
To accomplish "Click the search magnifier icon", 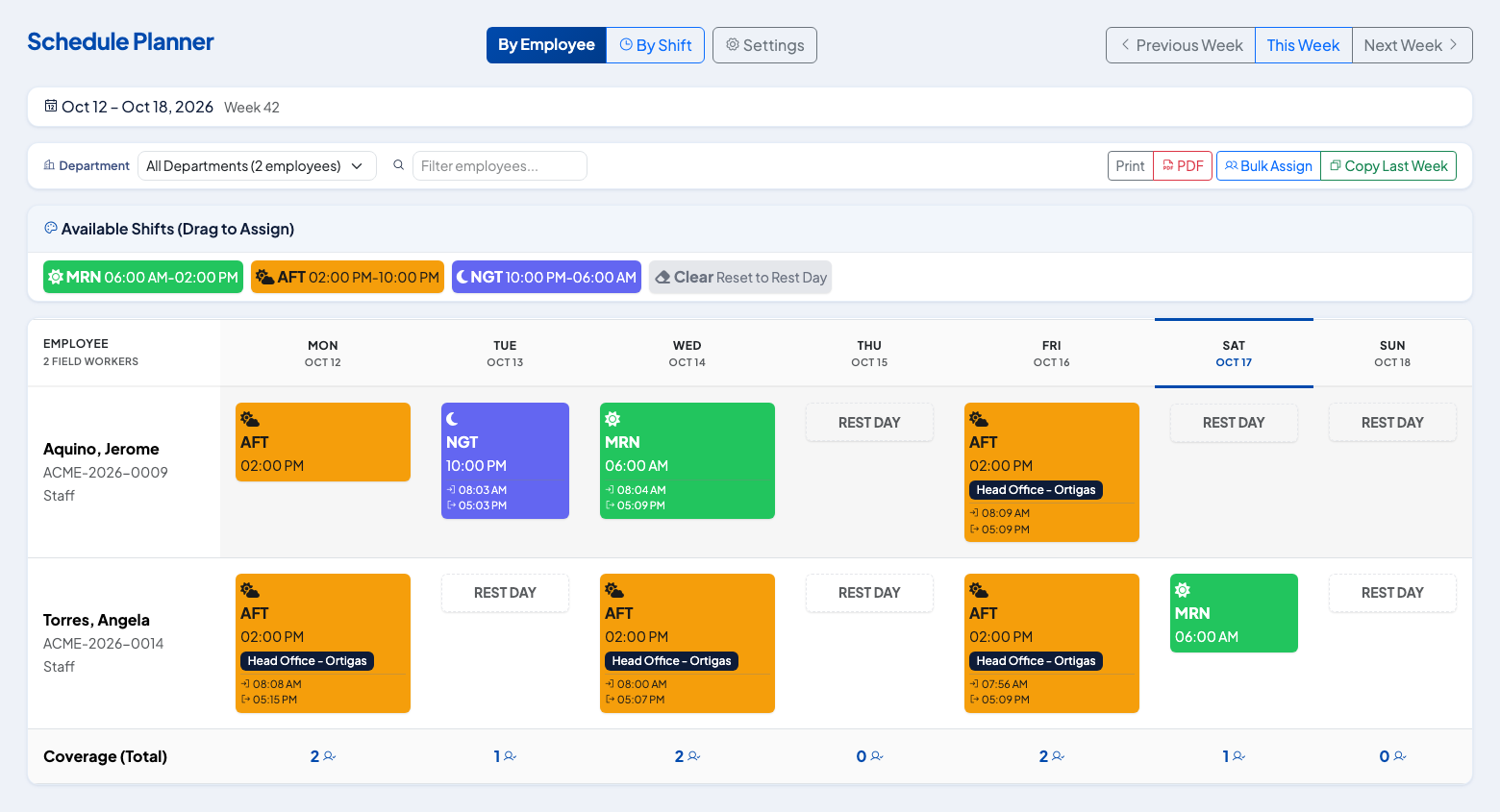I will coord(398,165).
